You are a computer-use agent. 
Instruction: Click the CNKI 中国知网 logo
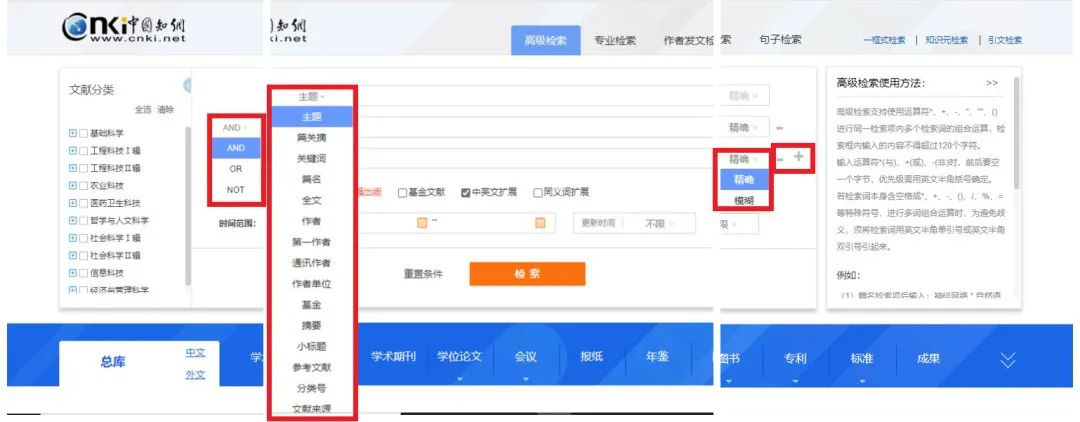click(x=125, y=28)
